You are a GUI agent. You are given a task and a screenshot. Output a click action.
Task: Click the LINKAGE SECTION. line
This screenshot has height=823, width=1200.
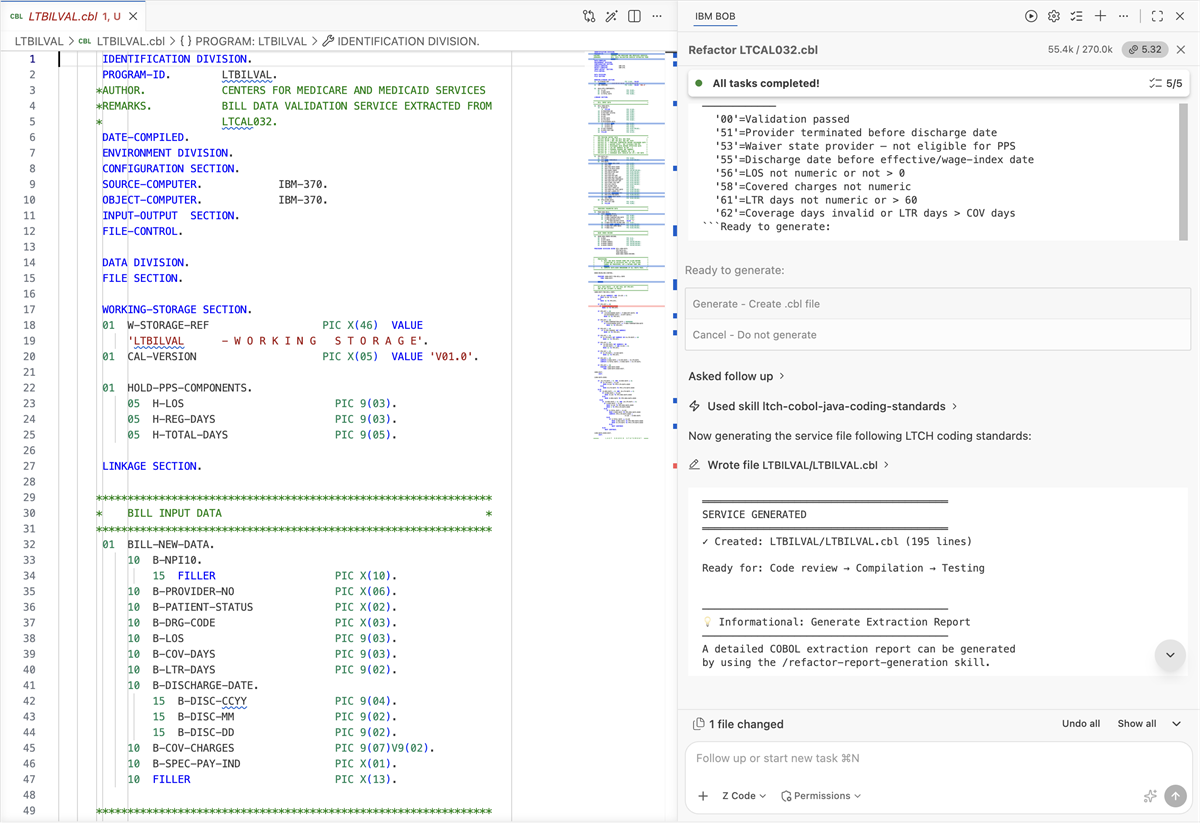point(152,466)
